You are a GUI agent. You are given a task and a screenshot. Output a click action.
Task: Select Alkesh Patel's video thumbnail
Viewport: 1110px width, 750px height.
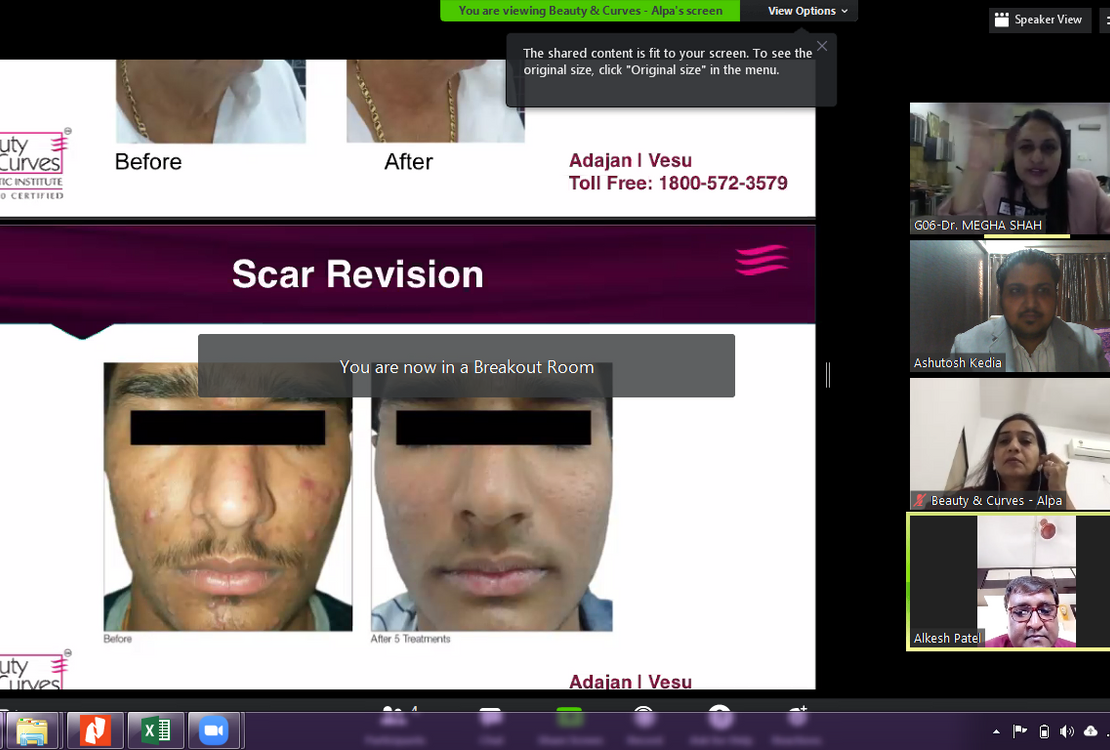[x=1009, y=582]
